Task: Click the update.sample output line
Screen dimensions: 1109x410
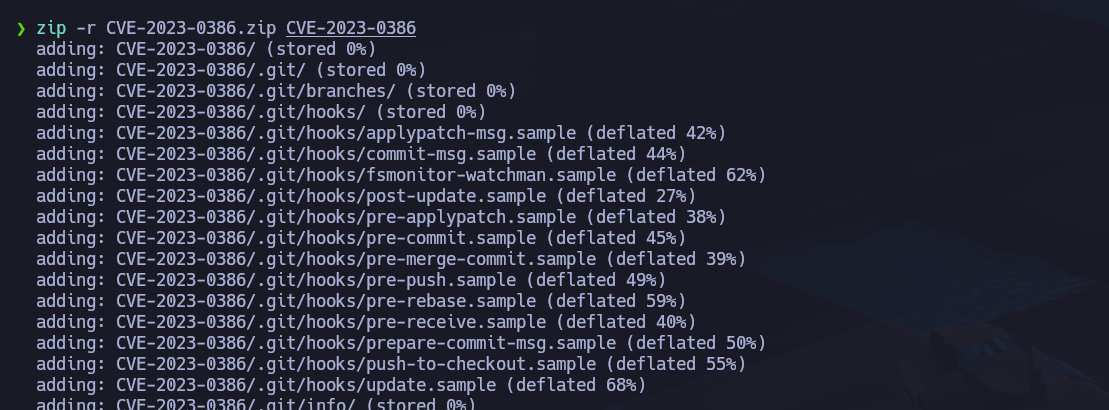Action: [x=340, y=385]
